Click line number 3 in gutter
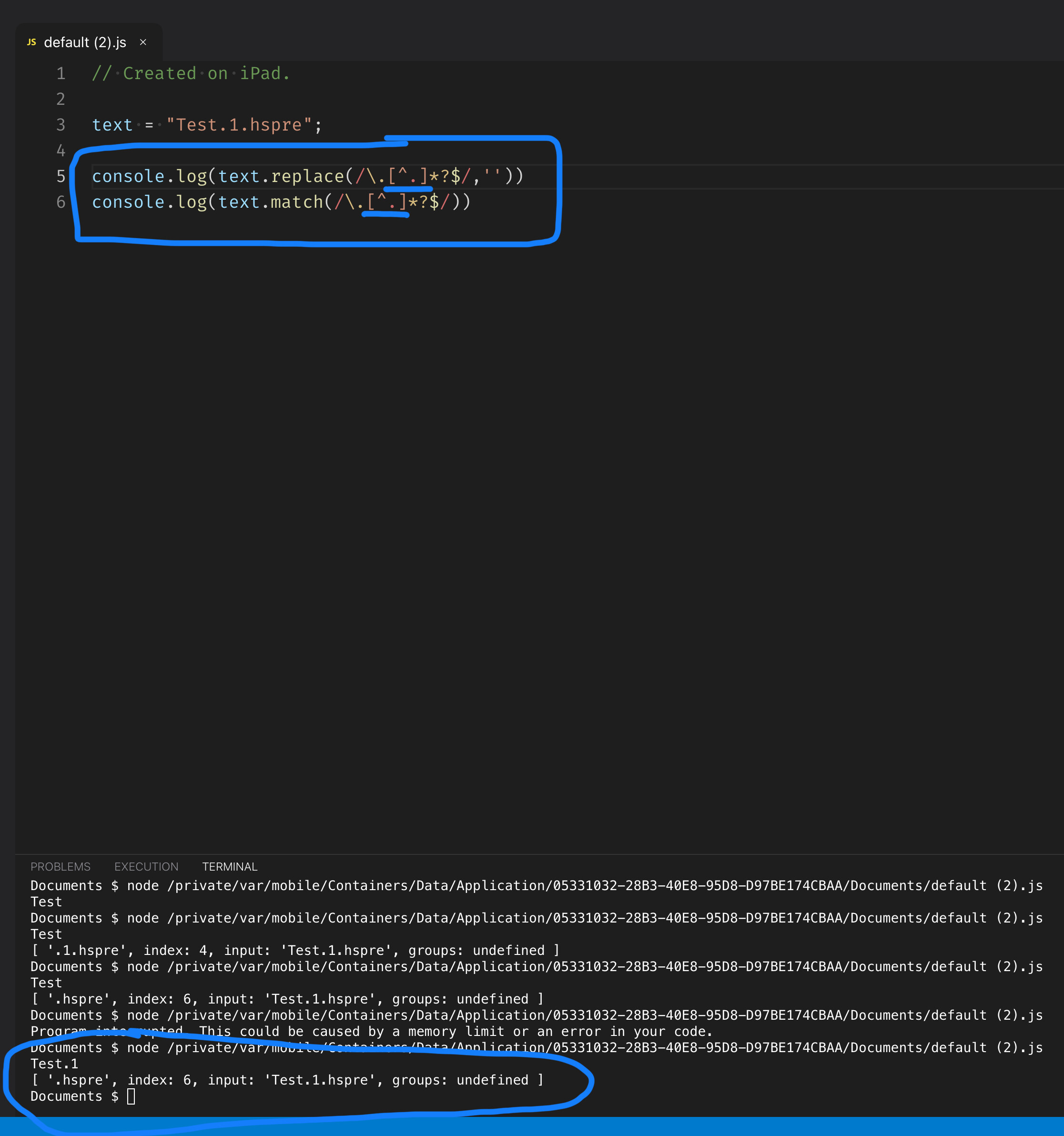The height and width of the screenshot is (1136, 1064). click(61, 125)
